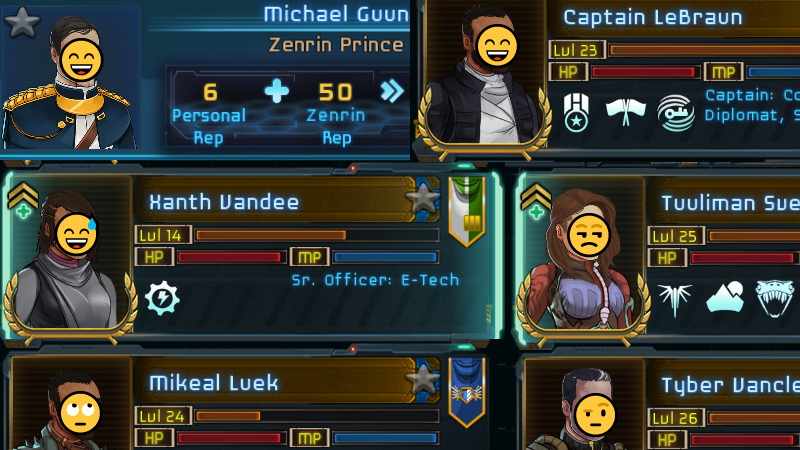800x450 pixels.
Task: Expand reputation details with double arrow
Action: click(392, 91)
